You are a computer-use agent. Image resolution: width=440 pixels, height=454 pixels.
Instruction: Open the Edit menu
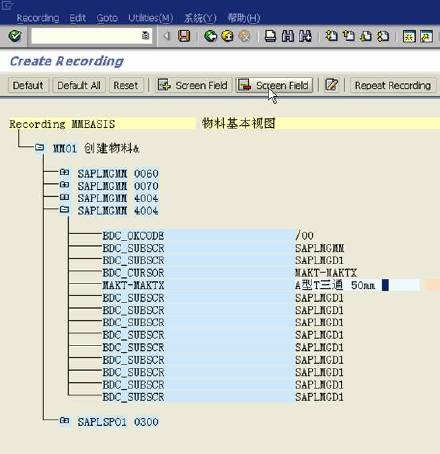tap(77, 18)
